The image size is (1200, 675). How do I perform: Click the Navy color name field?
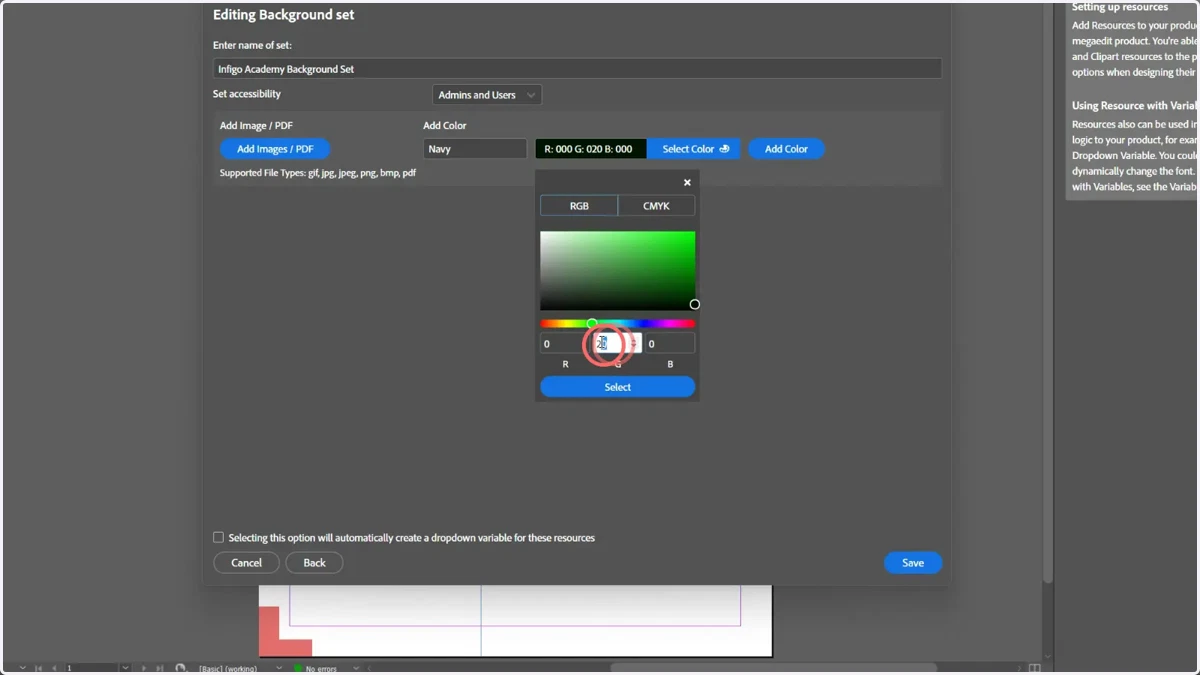(475, 149)
